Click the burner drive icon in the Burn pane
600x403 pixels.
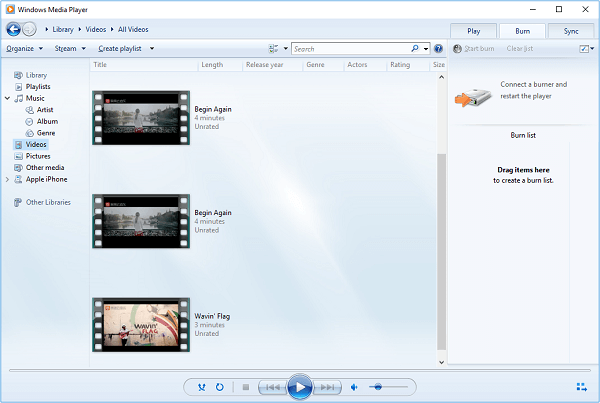point(473,97)
